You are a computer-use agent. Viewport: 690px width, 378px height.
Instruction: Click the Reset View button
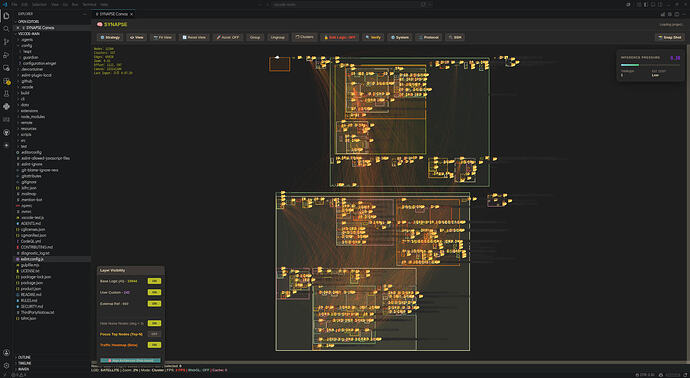(x=194, y=37)
